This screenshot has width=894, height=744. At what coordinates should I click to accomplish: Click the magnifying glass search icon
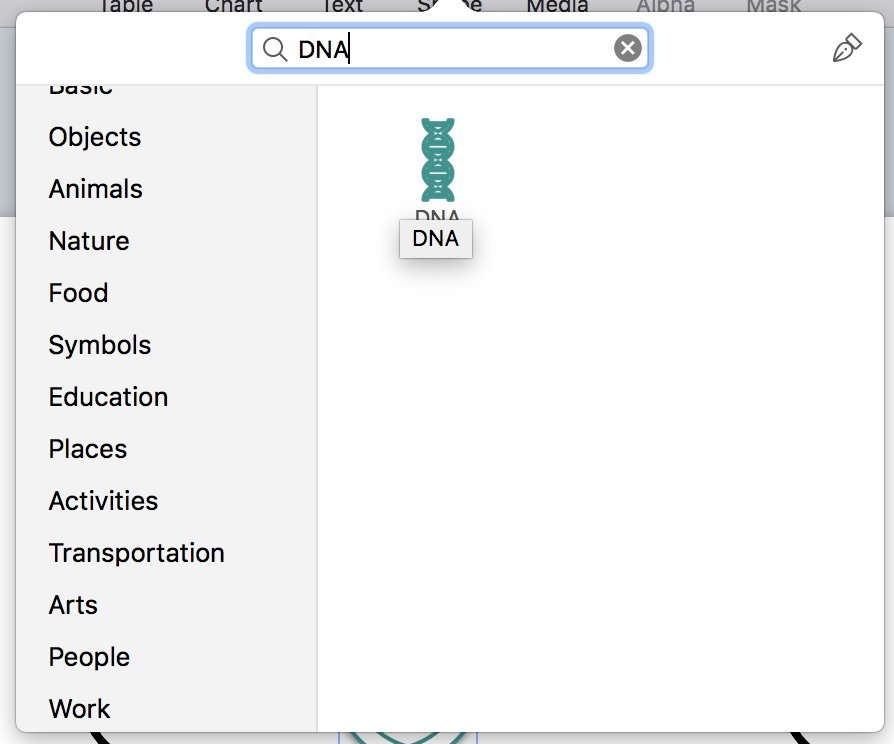pos(274,49)
